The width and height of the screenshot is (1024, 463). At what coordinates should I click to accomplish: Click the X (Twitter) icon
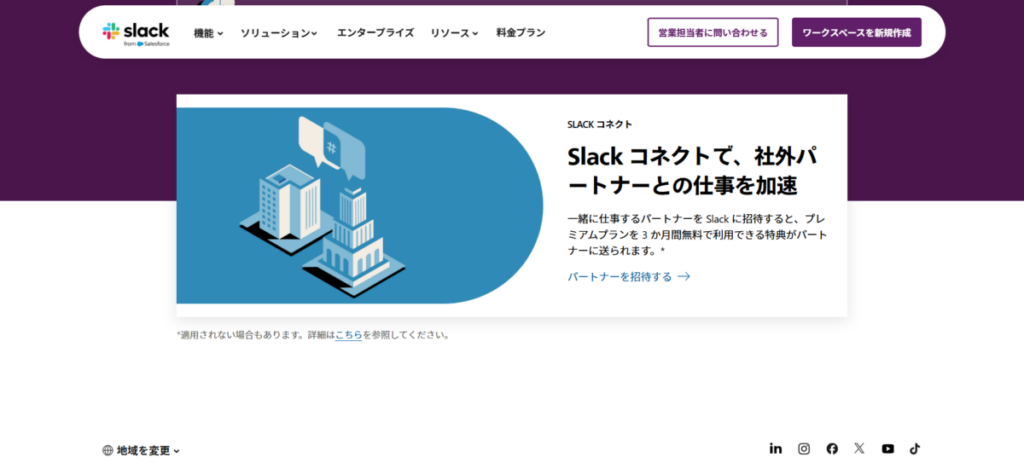point(859,449)
